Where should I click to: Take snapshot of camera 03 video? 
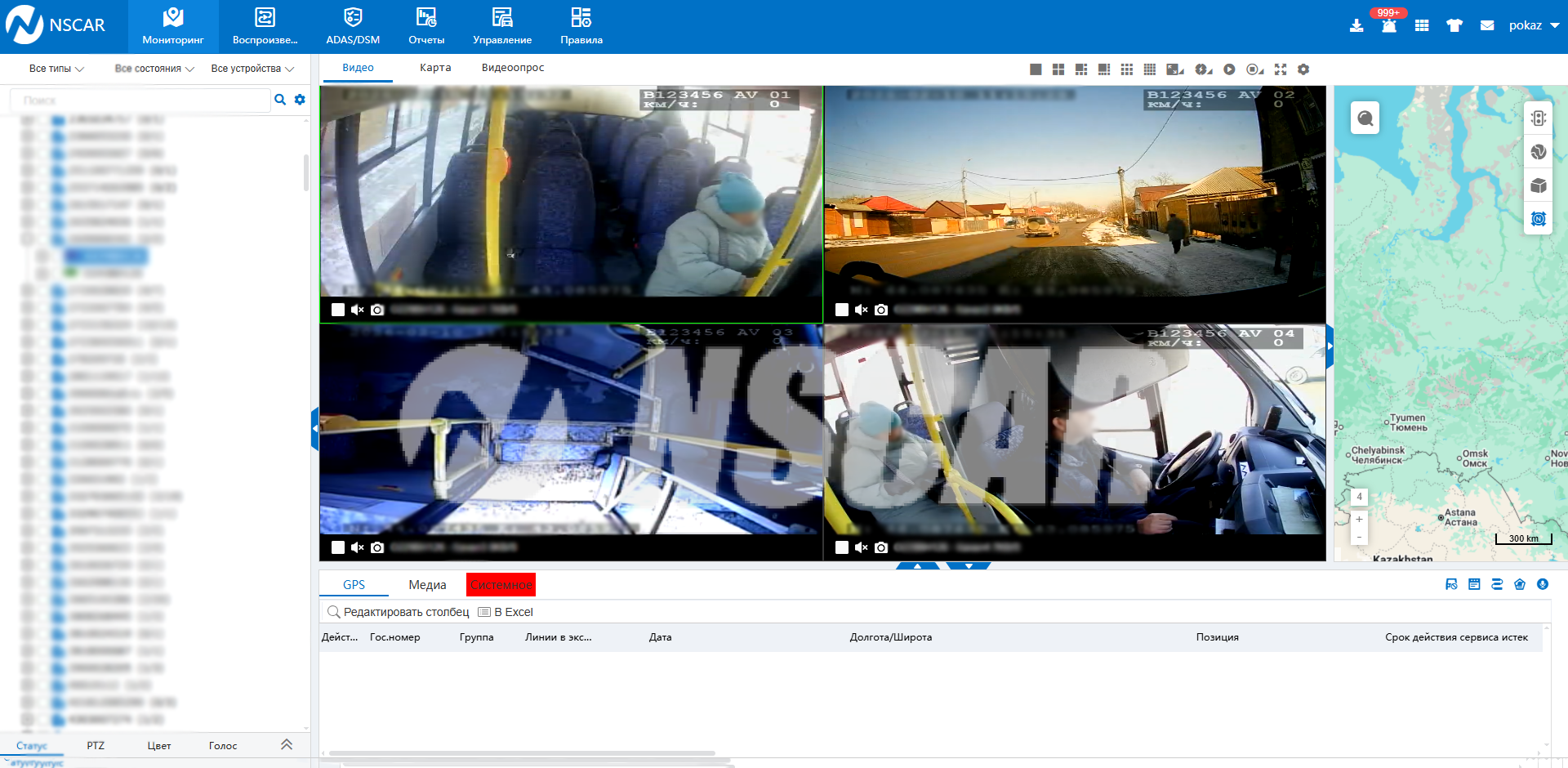[377, 547]
